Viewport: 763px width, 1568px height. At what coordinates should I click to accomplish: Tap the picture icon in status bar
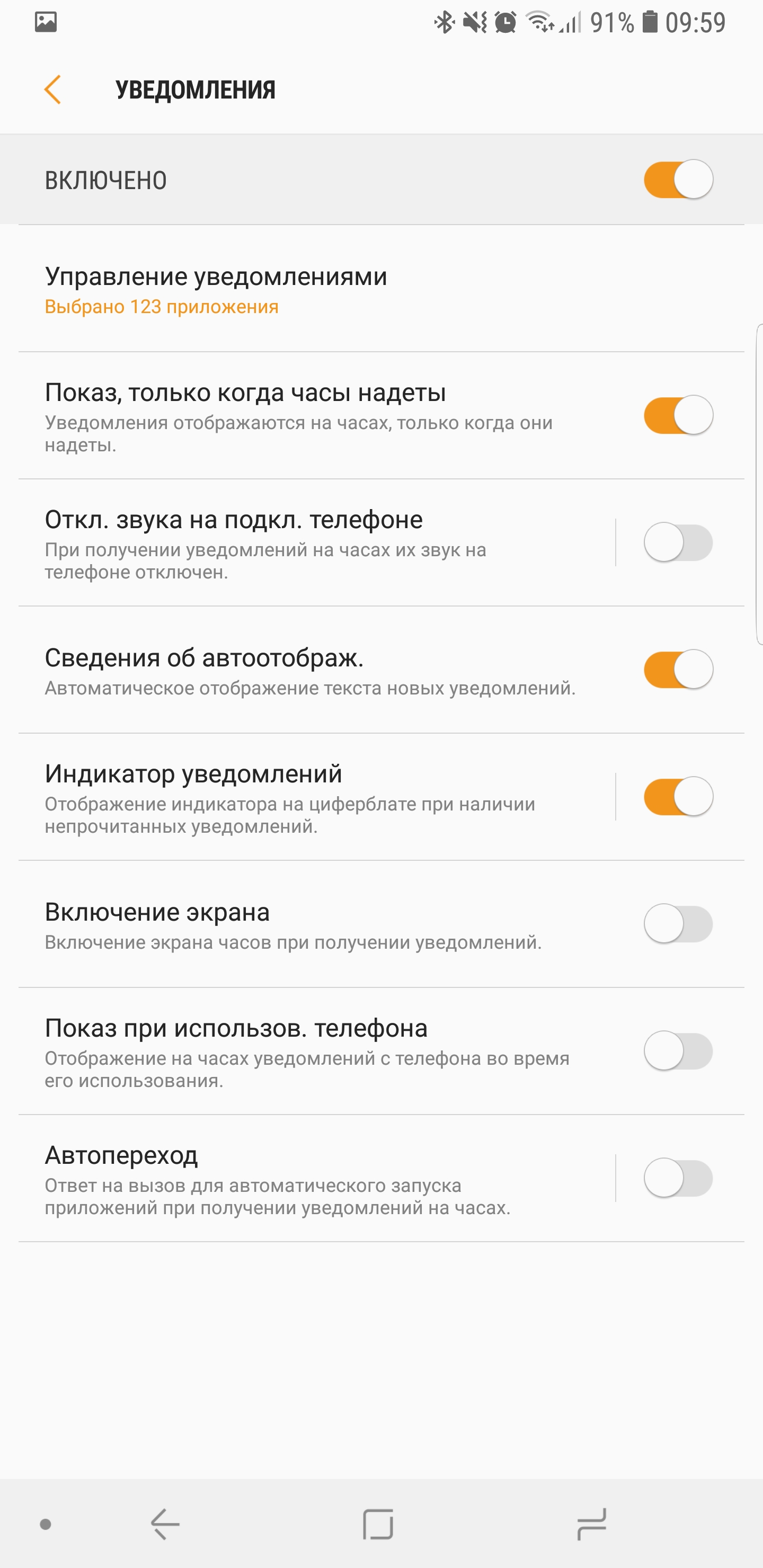pyautogui.click(x=46, y=23)
